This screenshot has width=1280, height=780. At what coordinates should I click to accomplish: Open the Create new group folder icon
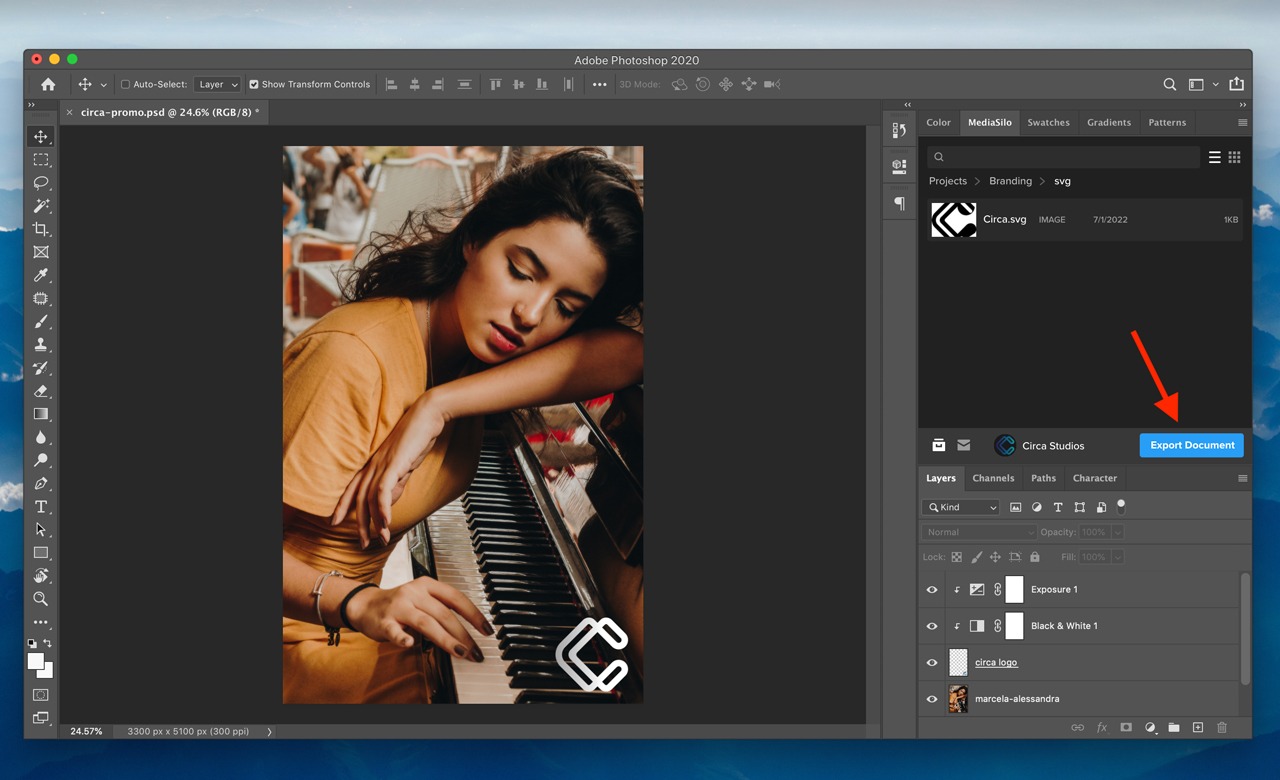[x=1173, y=727]
